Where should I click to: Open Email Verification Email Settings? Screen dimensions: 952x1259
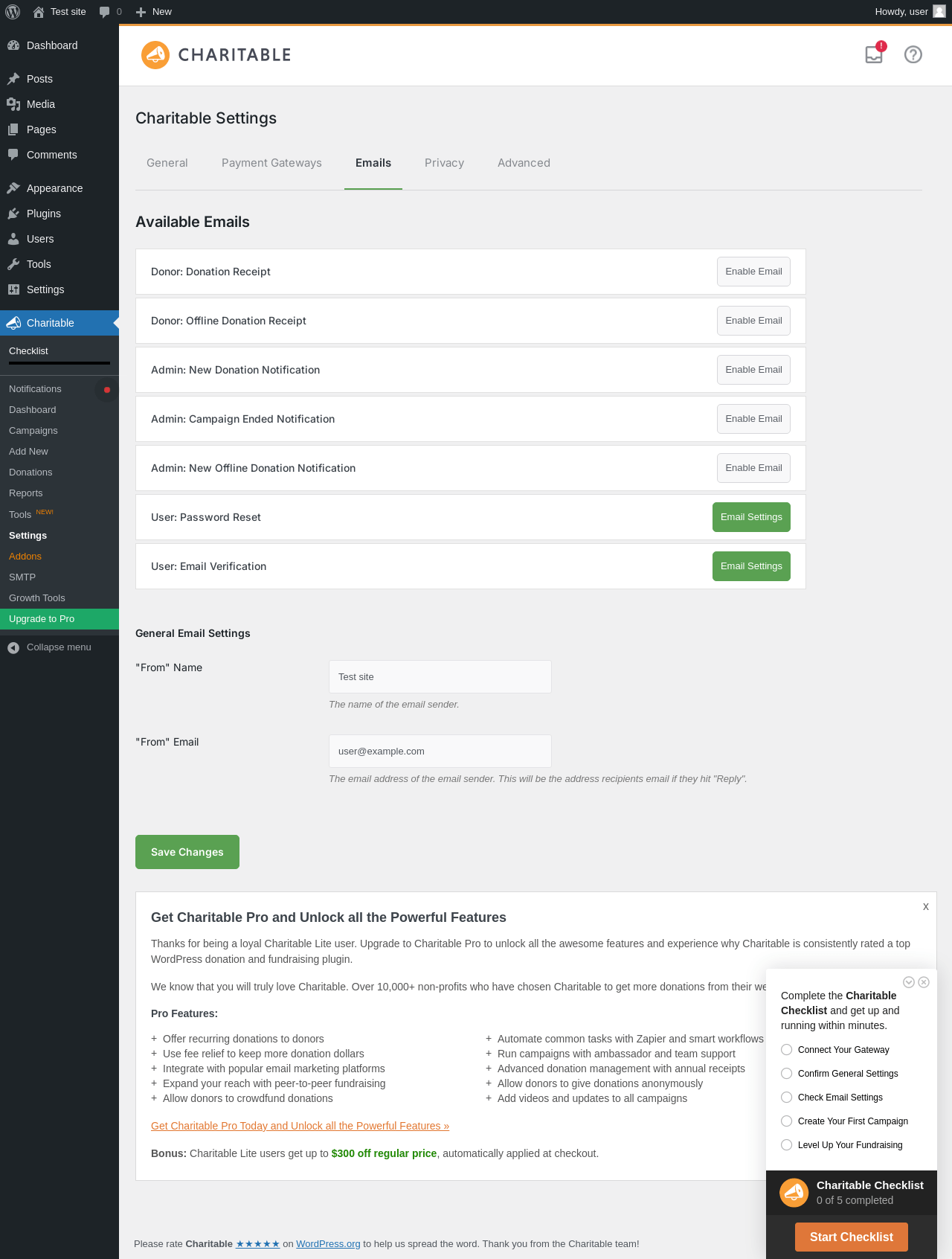tap(751, 566)
